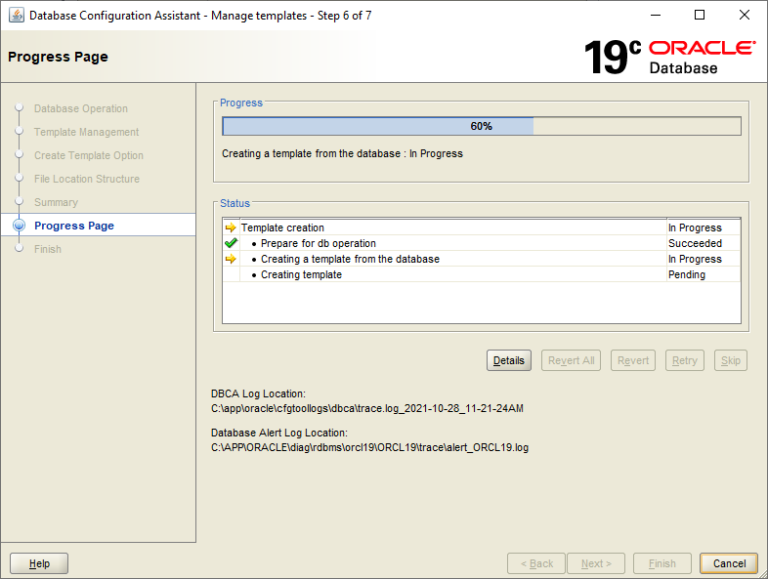Click the Progress Page heading
This screenshot has height=579, width=768.
[58, 57]
